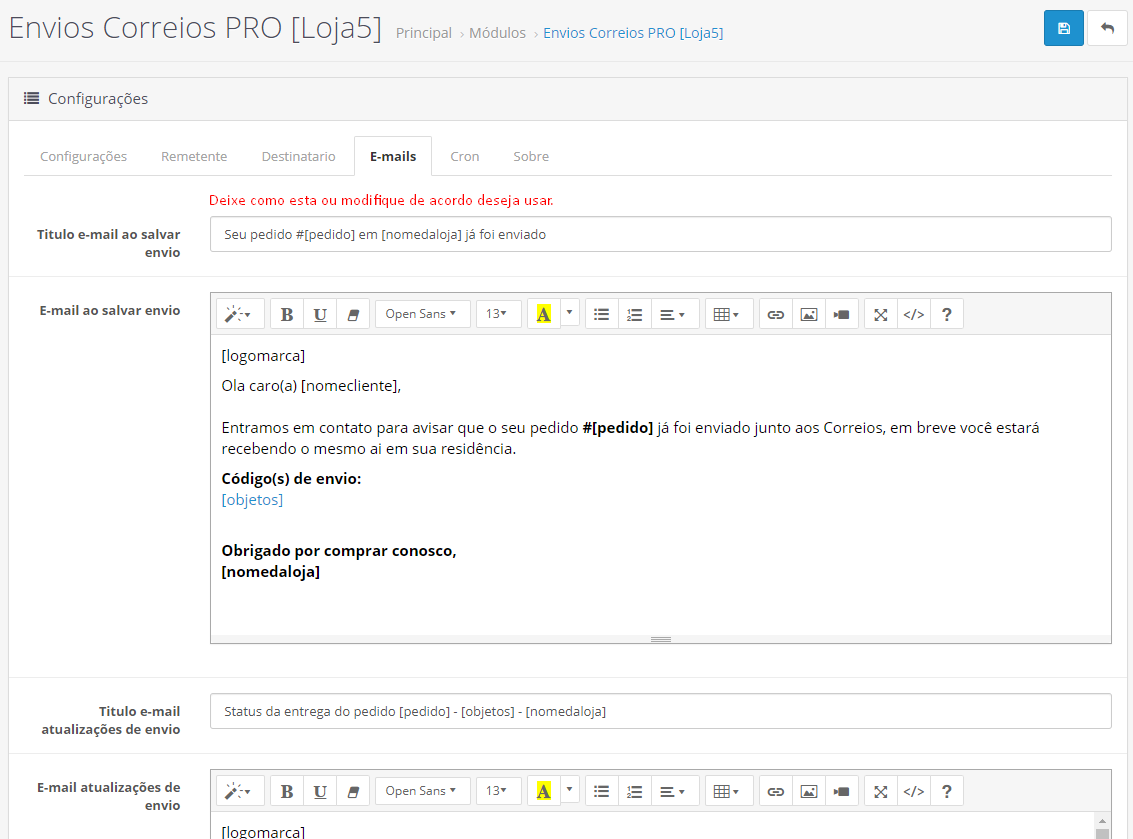The image size is (1133, 839).
Task: Go back using the return arrow button
Action: pyautogui.click(x=1106, y=28)
